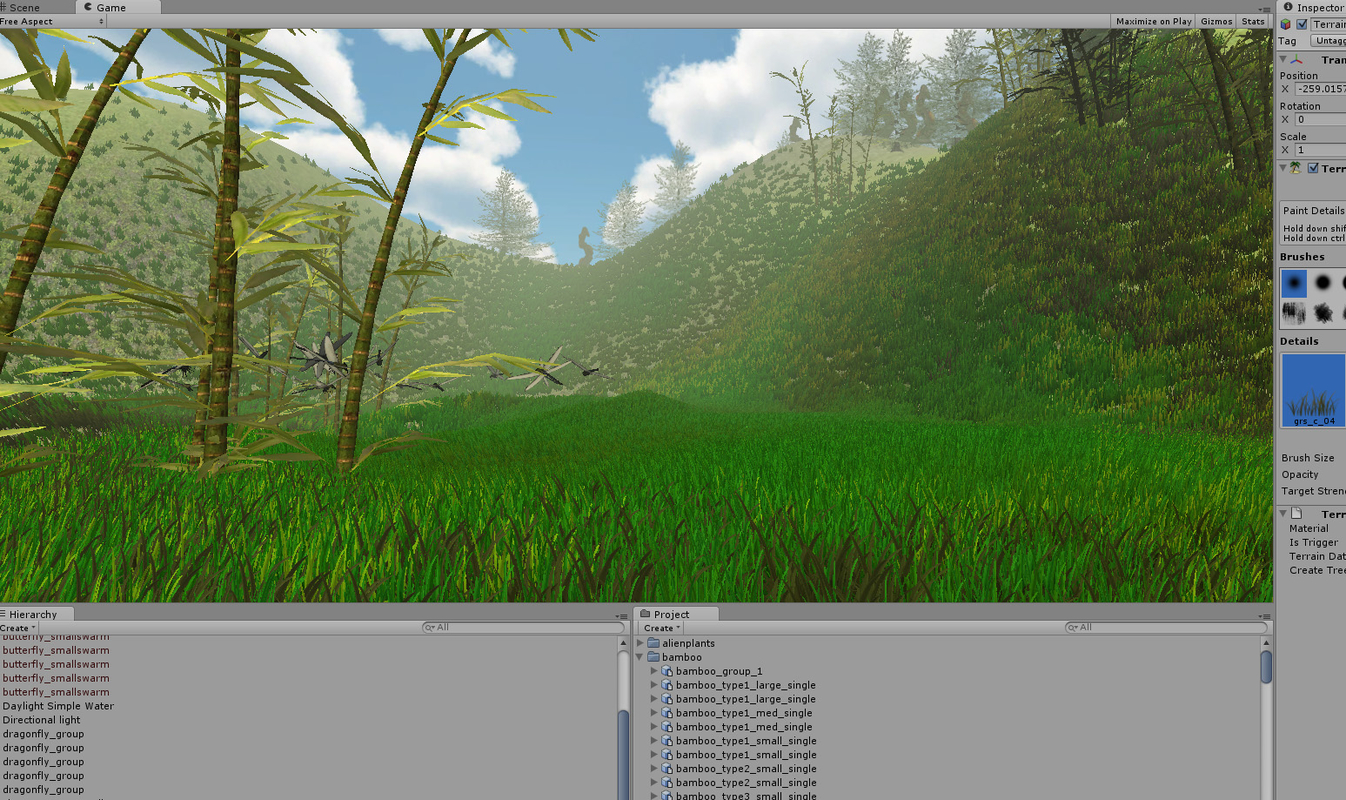Click the Maximize on Play button
The width and height of the screenshot is (1346, 800).
pyautogui.click(x=1154, y=20)
